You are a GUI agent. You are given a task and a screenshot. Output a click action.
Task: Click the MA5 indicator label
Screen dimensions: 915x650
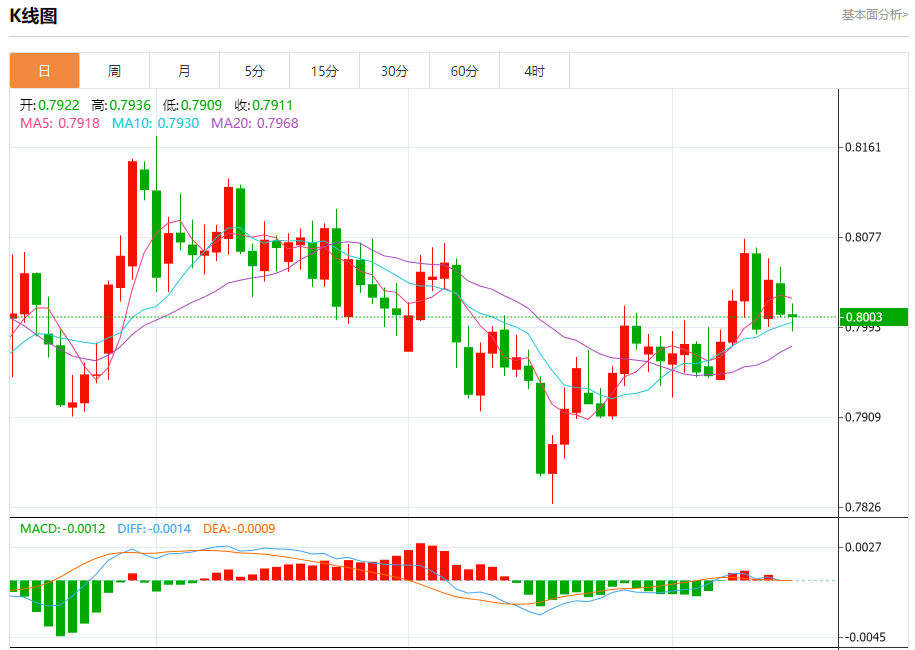60,123
